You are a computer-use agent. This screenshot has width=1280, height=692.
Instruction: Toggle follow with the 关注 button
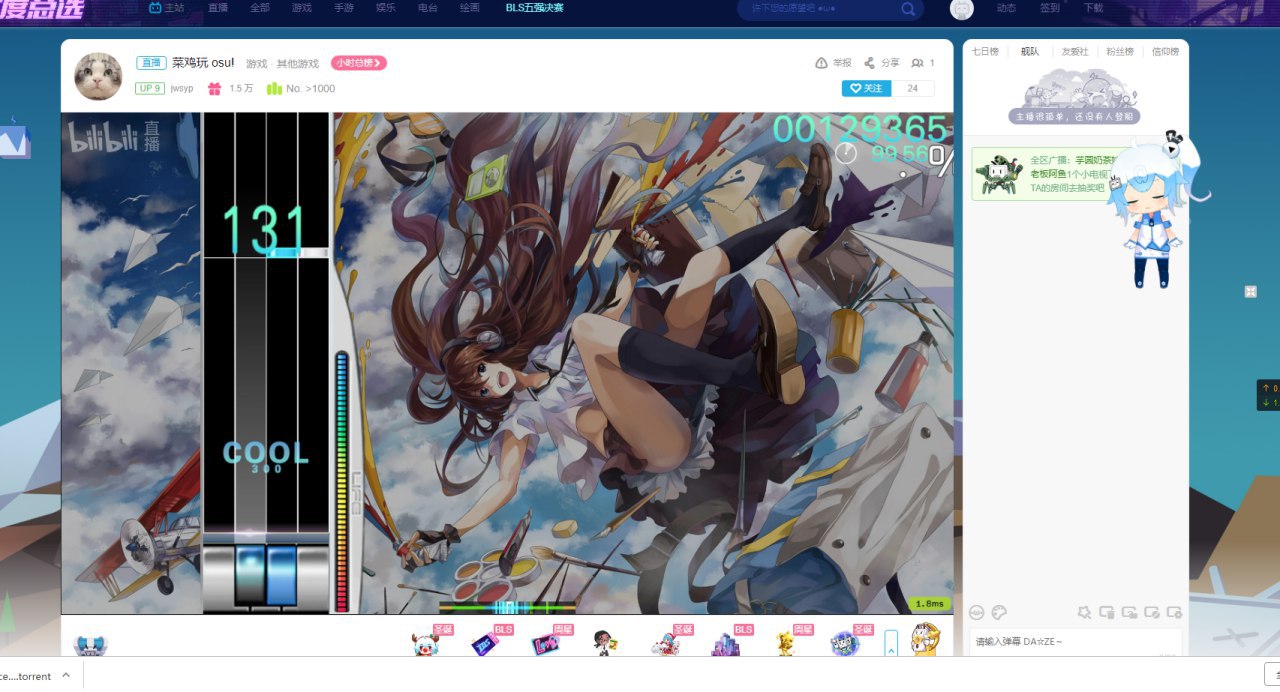pyautogui.click(x=866, y=88)
